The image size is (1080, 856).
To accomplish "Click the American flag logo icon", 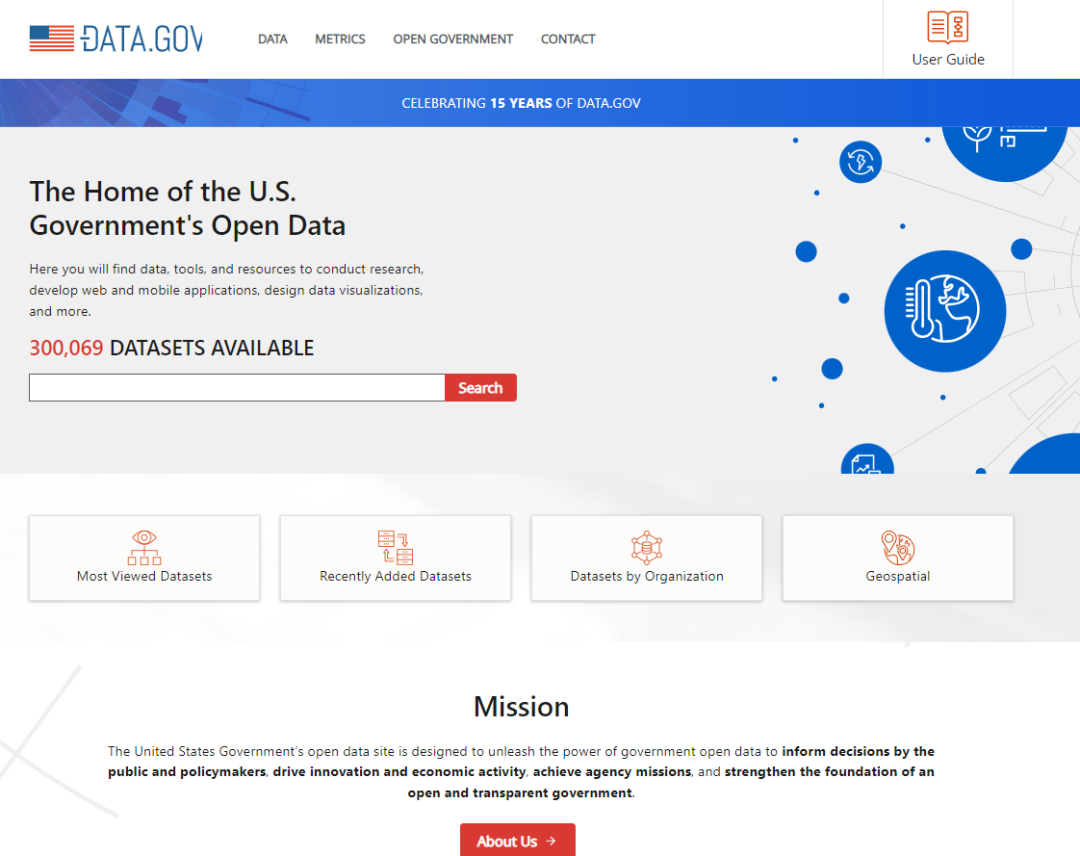I will click(52, 39).
